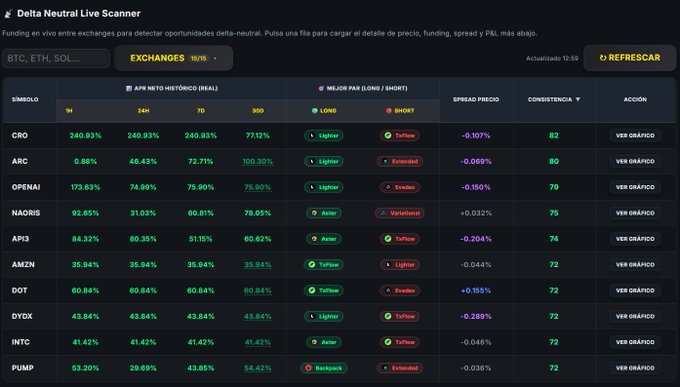
Task: Sort by the CONSISTENCIA column arrow
Action: [x=578, y=99]
